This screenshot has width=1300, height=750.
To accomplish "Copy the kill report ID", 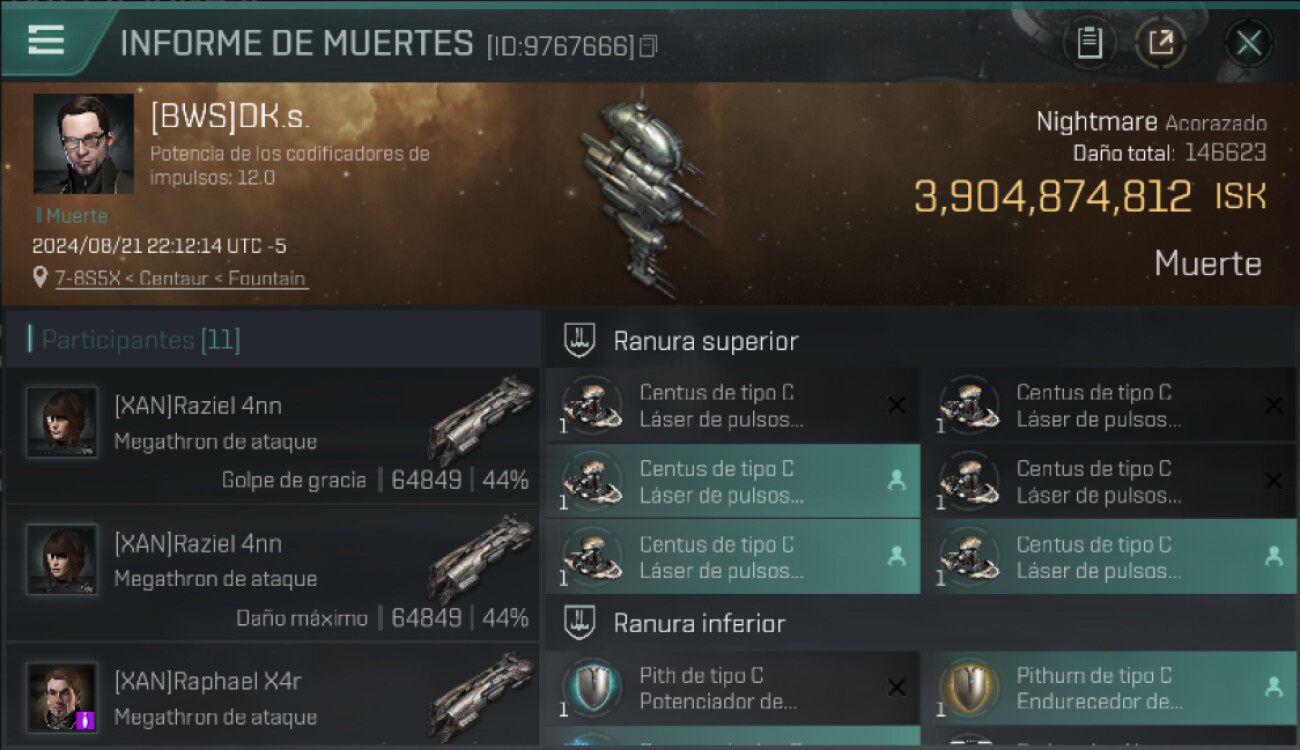I will tap(649, 46).
